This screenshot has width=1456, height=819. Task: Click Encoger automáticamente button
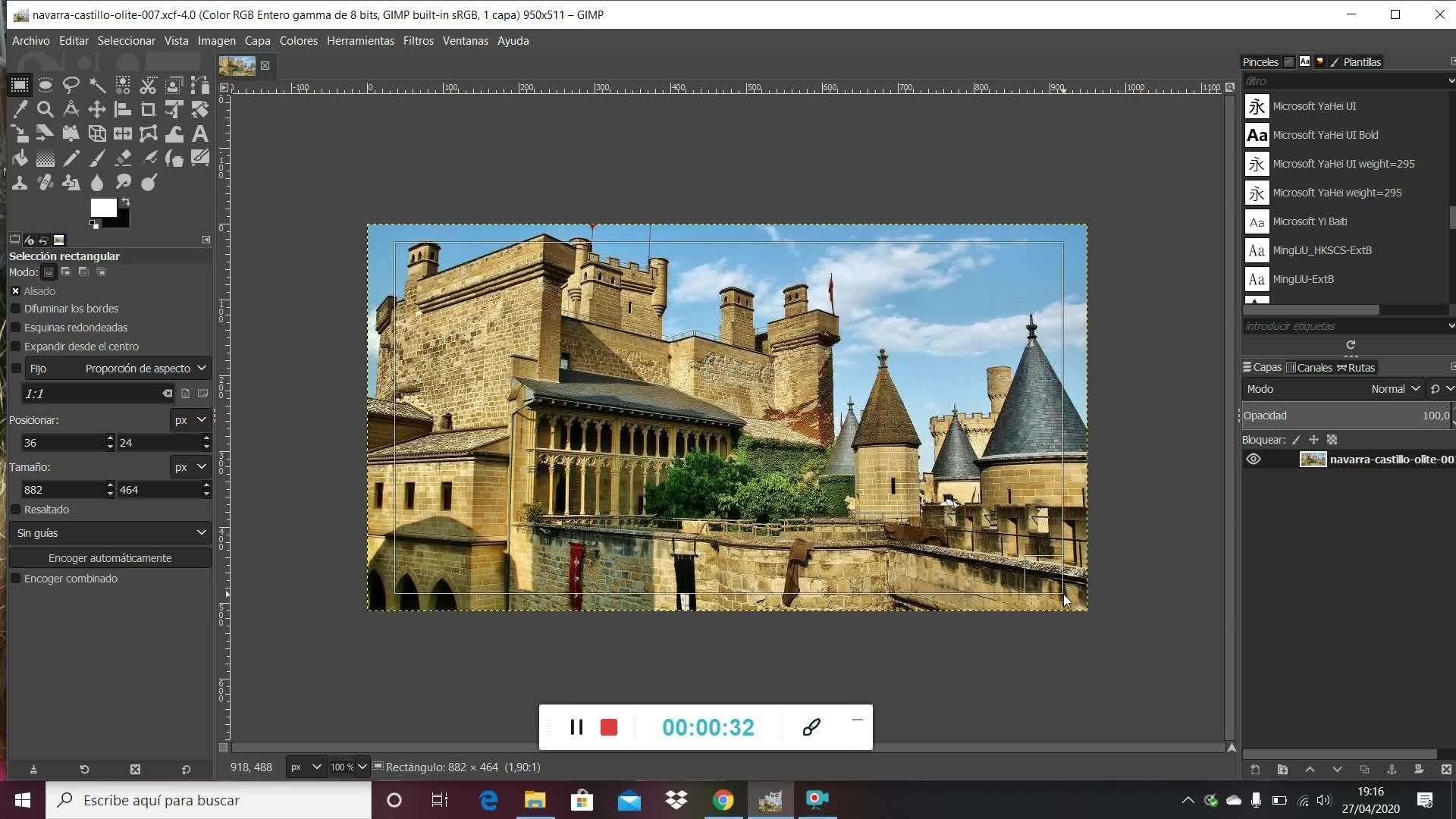110,558
